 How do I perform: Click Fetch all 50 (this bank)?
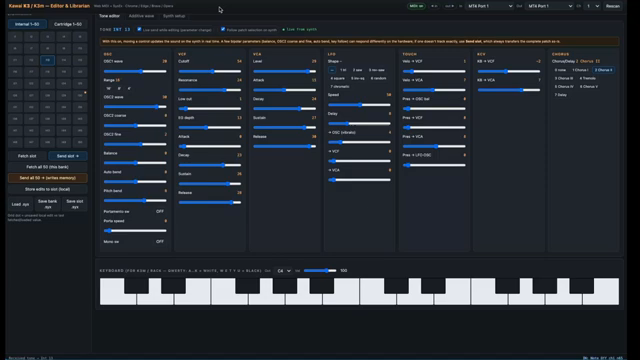click(x=47, y=167)
